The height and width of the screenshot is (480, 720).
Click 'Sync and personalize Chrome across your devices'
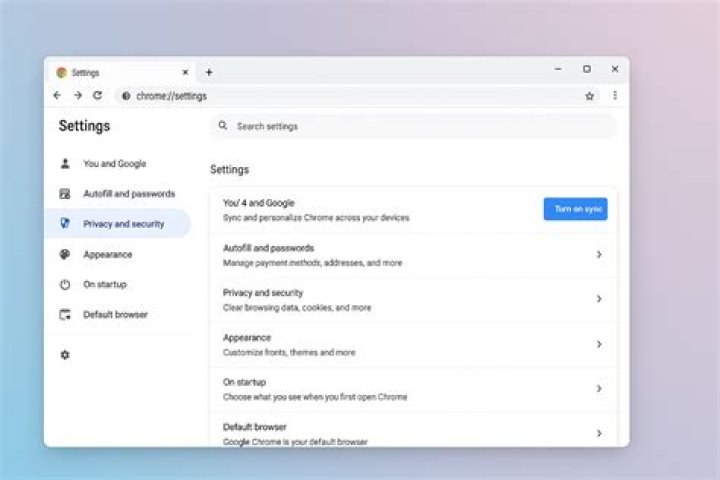316,218
